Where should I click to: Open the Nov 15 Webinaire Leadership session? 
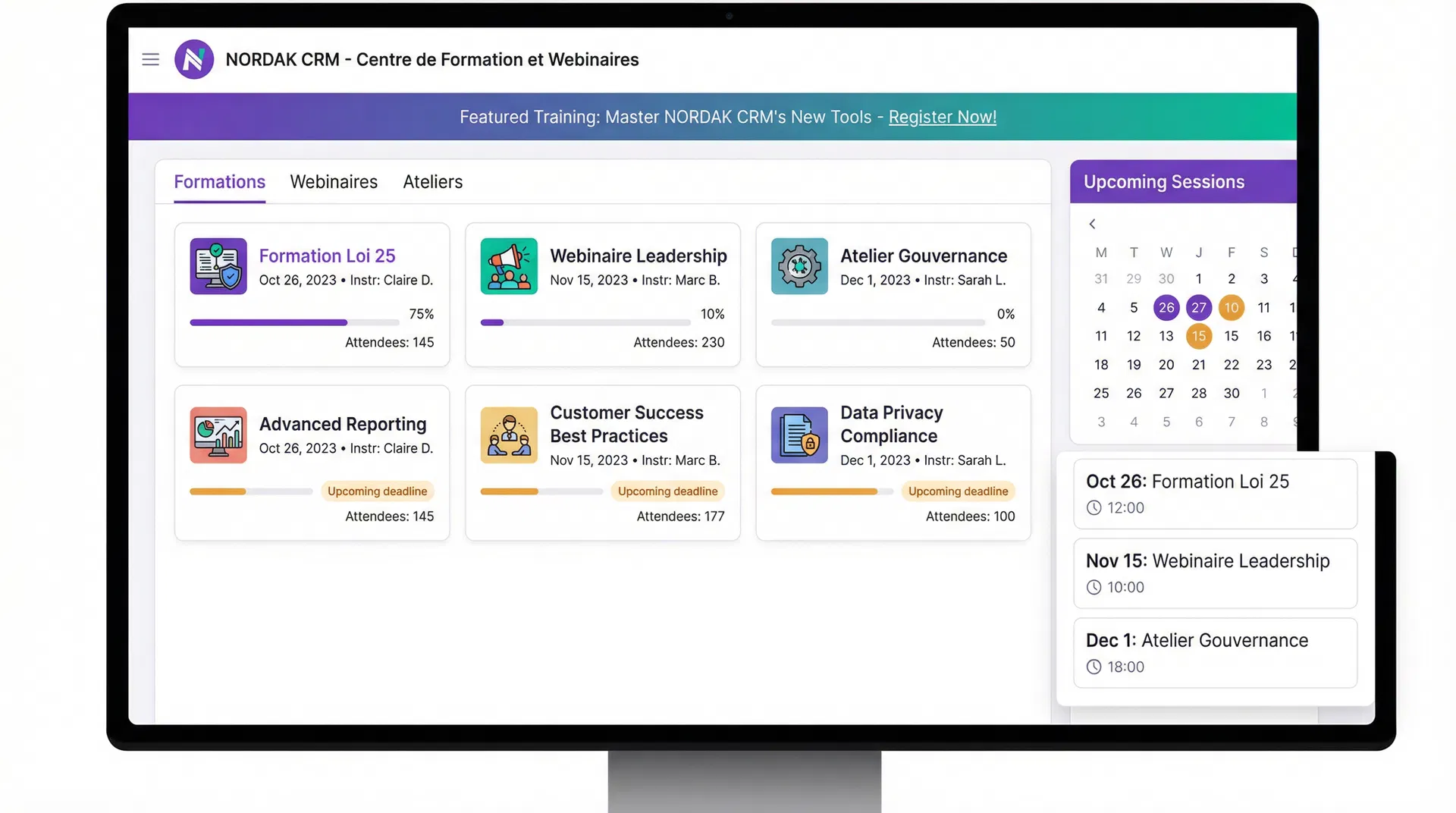[x=1215, y=573]
